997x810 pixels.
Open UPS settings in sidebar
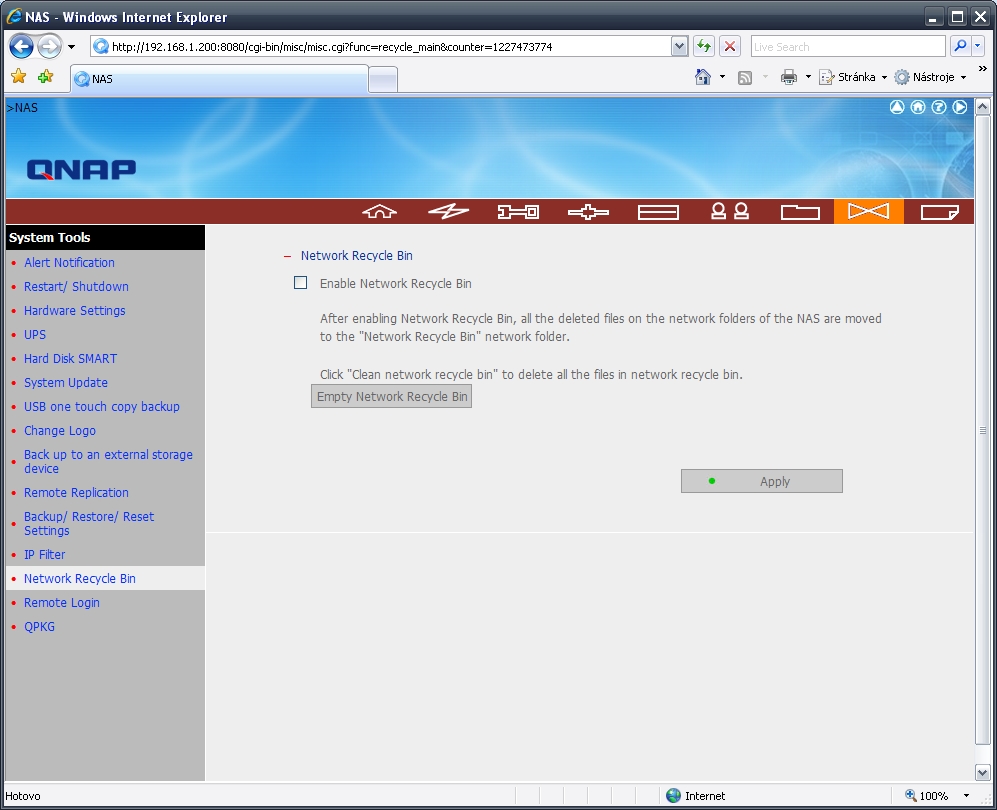tap(35, 334)
